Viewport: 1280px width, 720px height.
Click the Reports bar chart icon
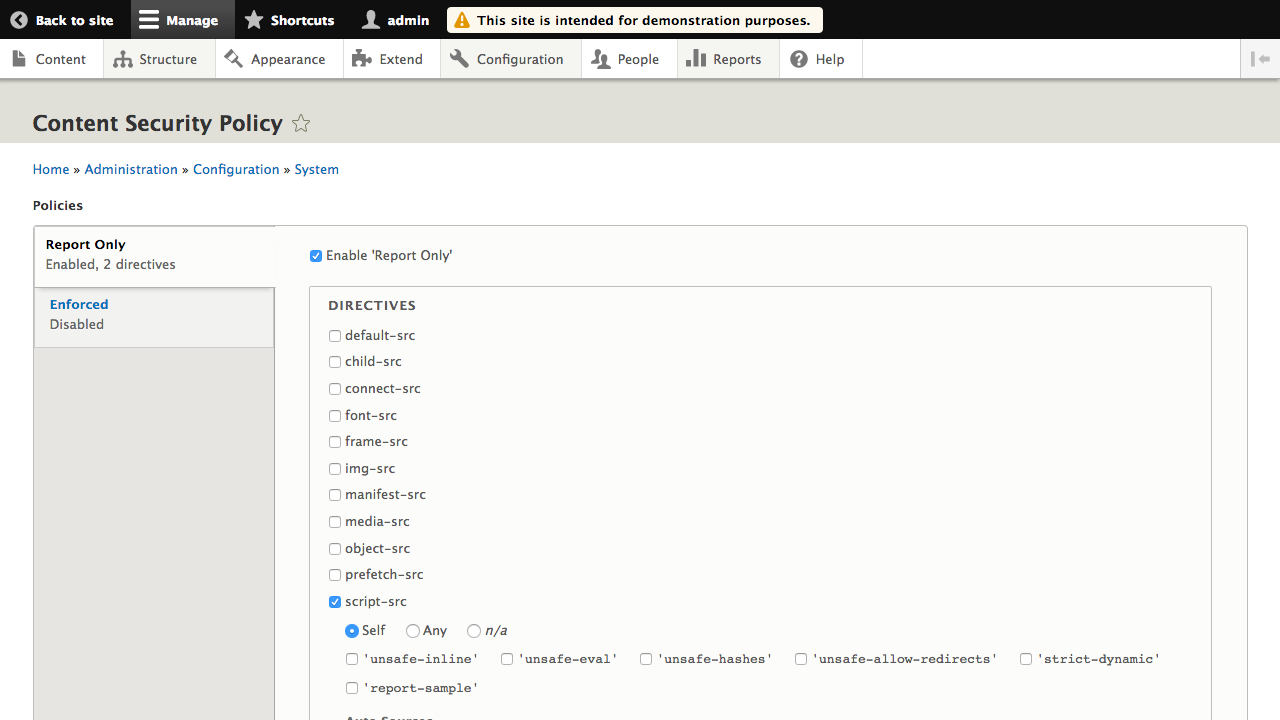696,59
